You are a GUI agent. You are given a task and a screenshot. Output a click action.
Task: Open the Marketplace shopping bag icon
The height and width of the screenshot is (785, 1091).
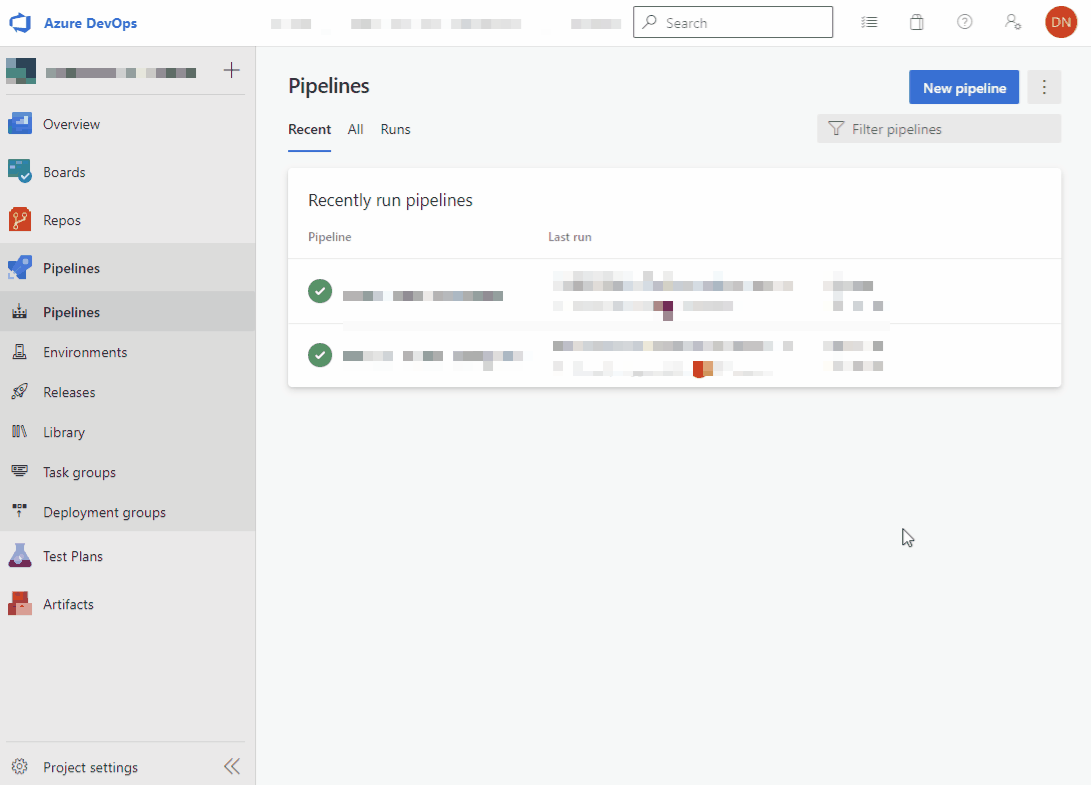[x=916, y=22]
